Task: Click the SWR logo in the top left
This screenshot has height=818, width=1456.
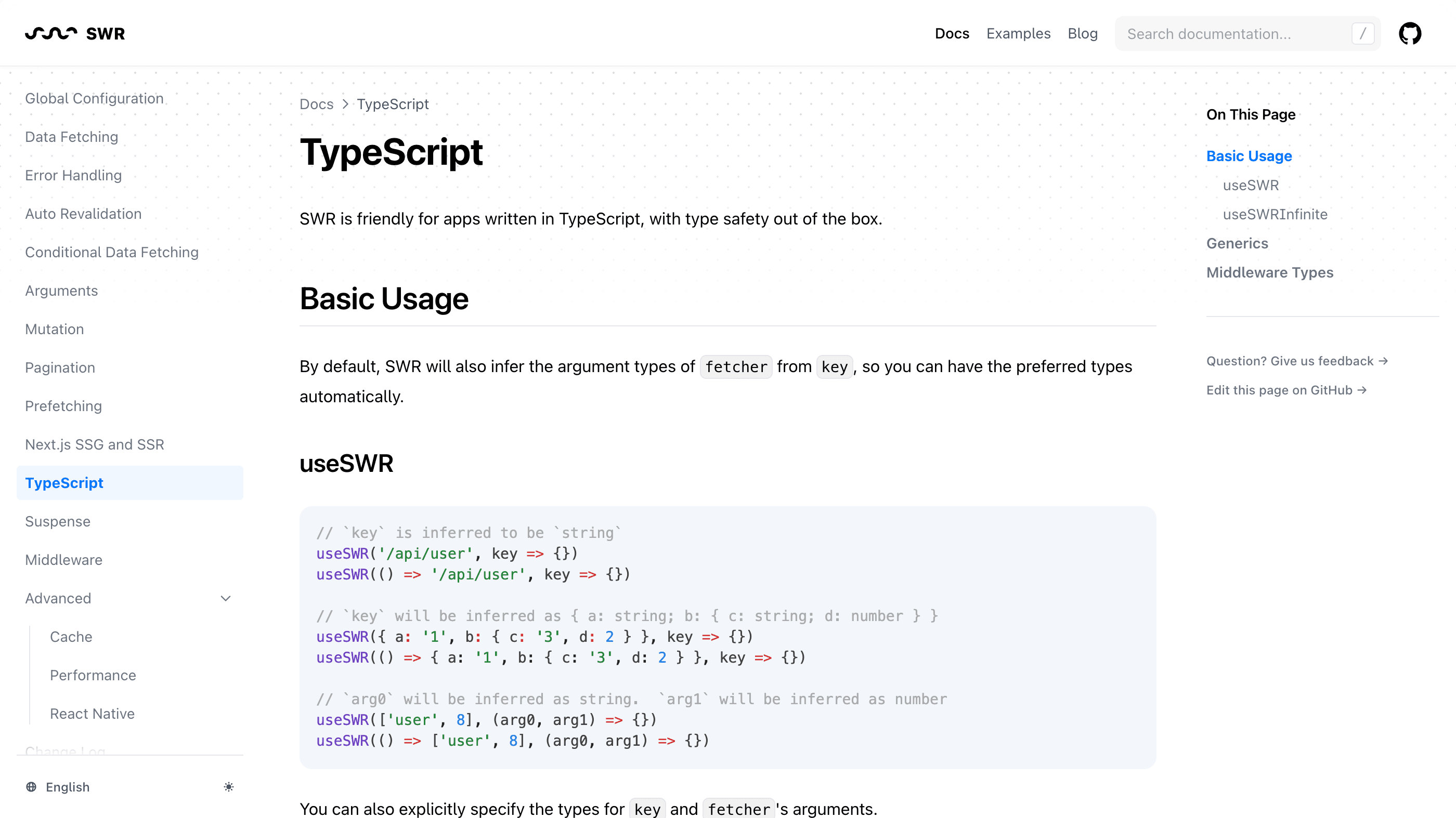Action: click(x=74, y=32)
